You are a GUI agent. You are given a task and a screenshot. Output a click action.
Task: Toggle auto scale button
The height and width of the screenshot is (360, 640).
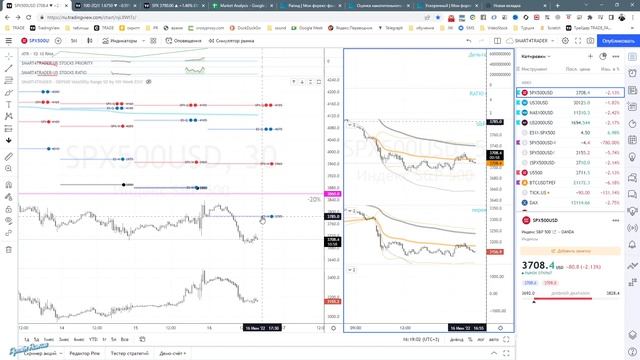[x=493, y=339]
